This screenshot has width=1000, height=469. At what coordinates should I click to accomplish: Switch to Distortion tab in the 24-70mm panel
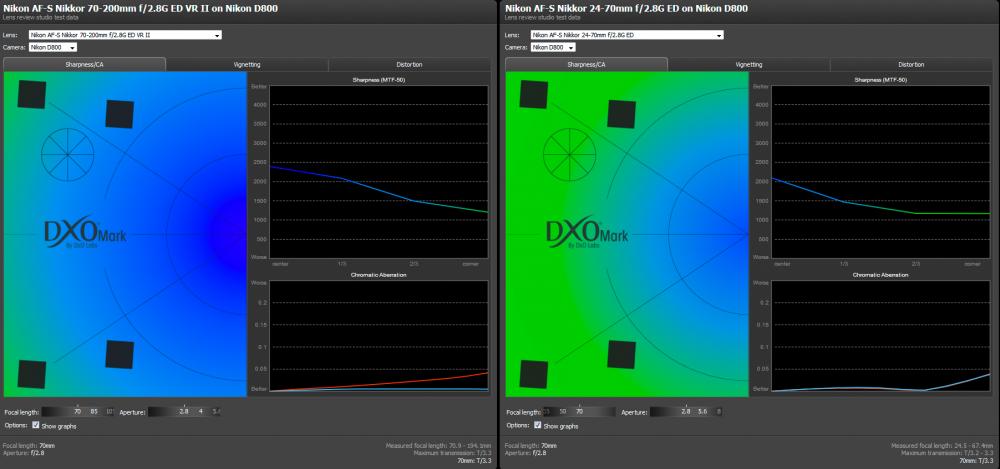(911, 64)
